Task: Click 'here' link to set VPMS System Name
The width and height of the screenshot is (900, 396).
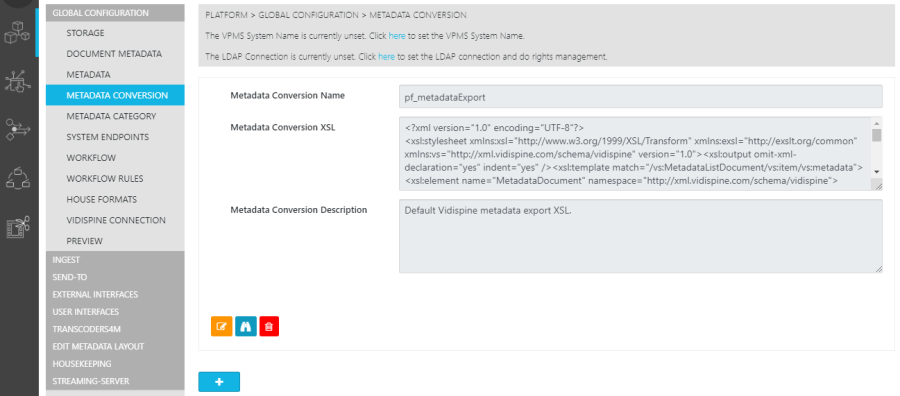Action: click(x=397, y=36)
